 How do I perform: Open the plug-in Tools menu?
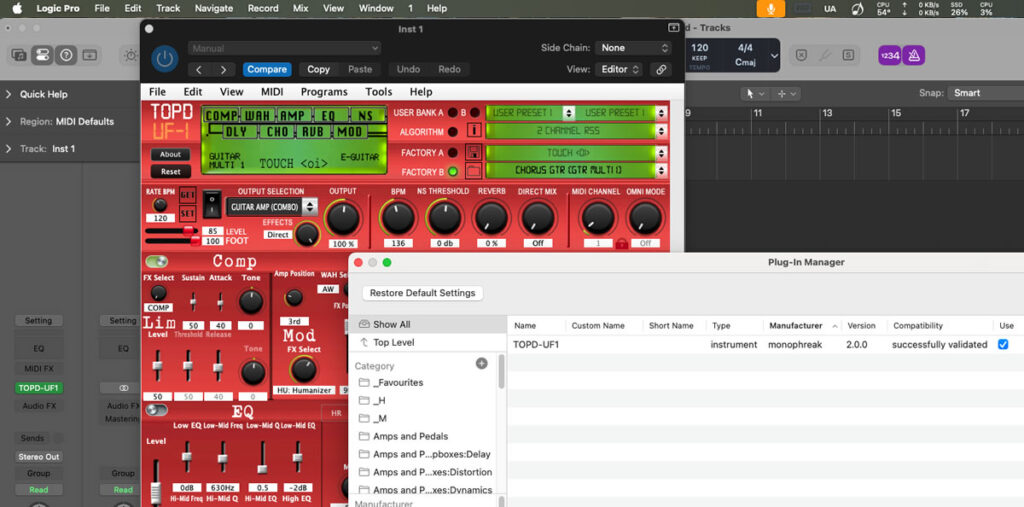click(x=379, y=92)
